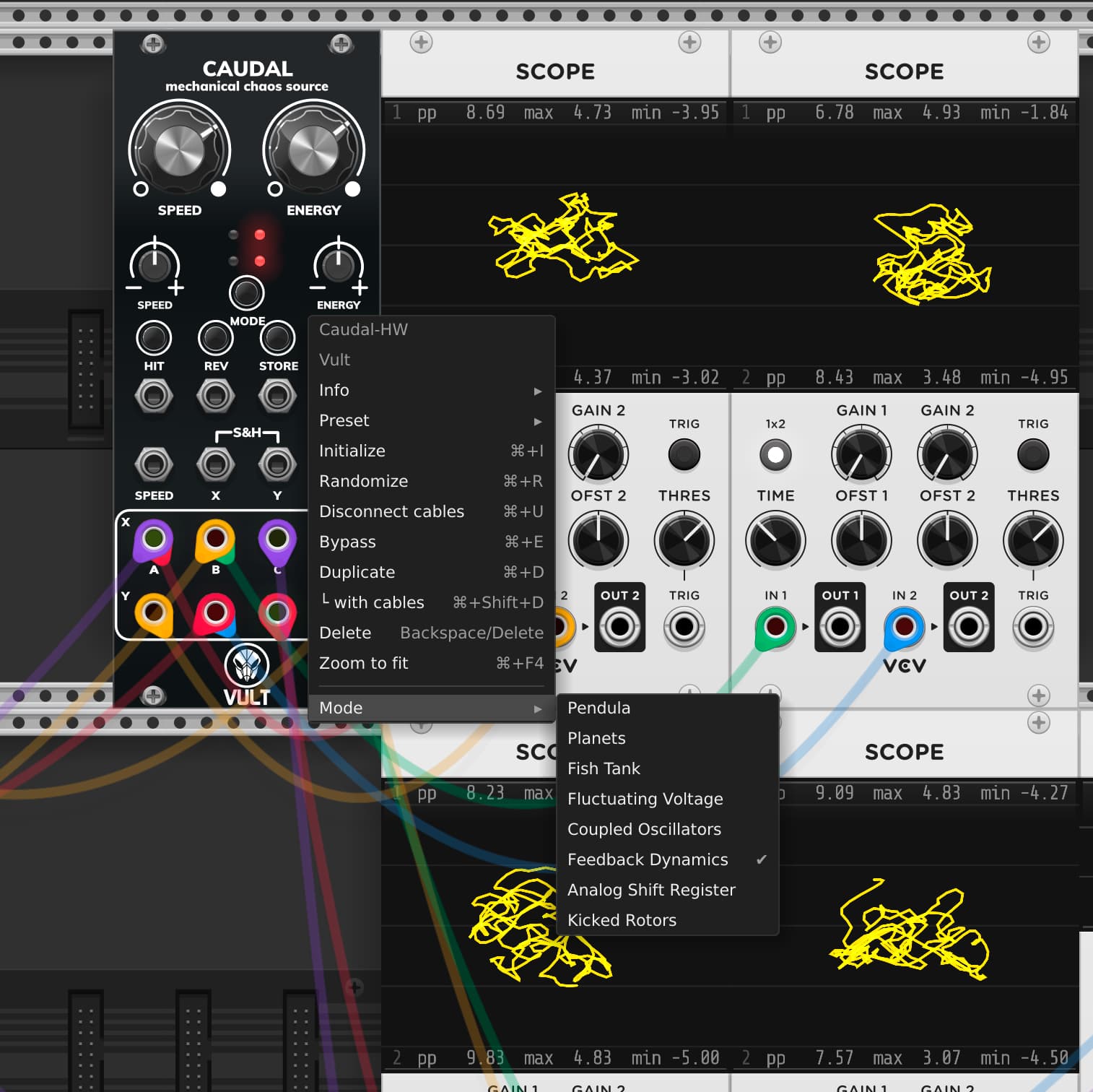Select Fish Tank mode
The height and width of the screenshot is (1092, 1093).
[x=604, y=768]
